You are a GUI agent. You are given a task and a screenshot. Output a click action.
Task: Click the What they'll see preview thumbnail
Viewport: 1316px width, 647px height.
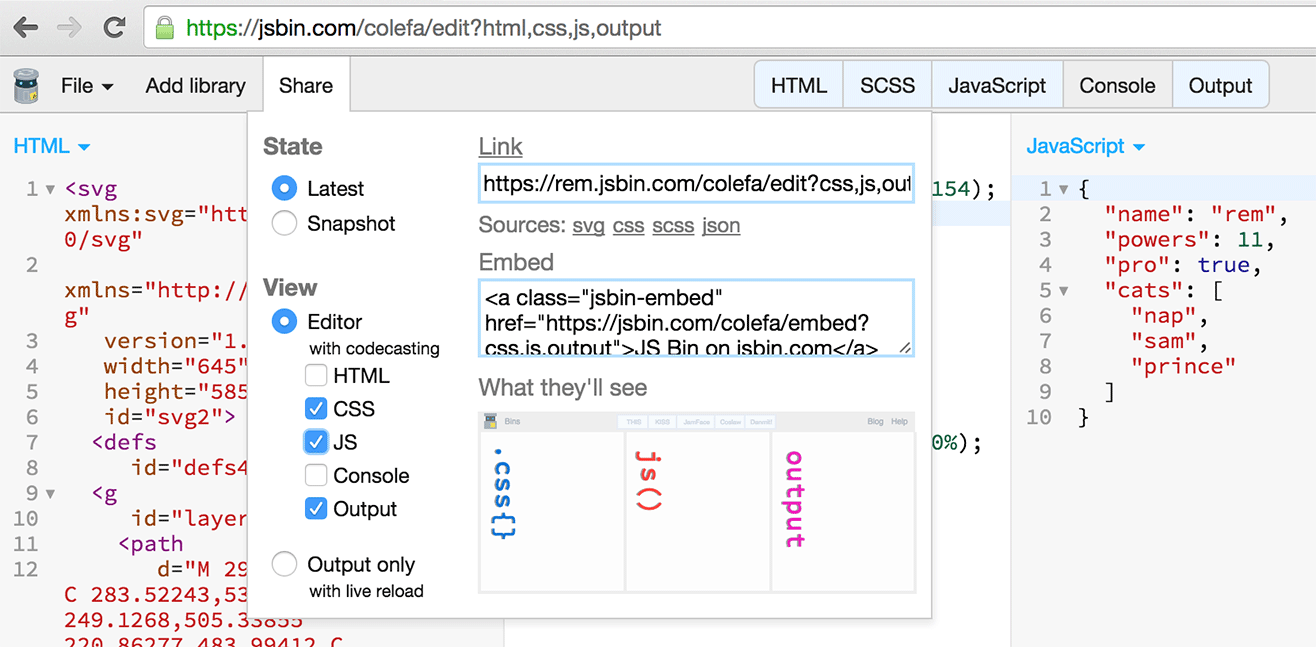click(697, 502)
